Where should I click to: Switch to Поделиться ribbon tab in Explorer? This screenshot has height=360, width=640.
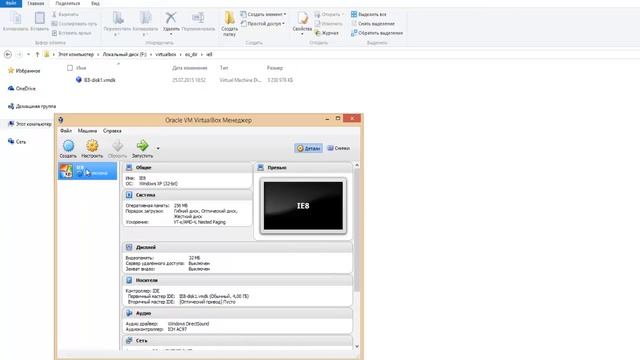click(x=67, y=3)
